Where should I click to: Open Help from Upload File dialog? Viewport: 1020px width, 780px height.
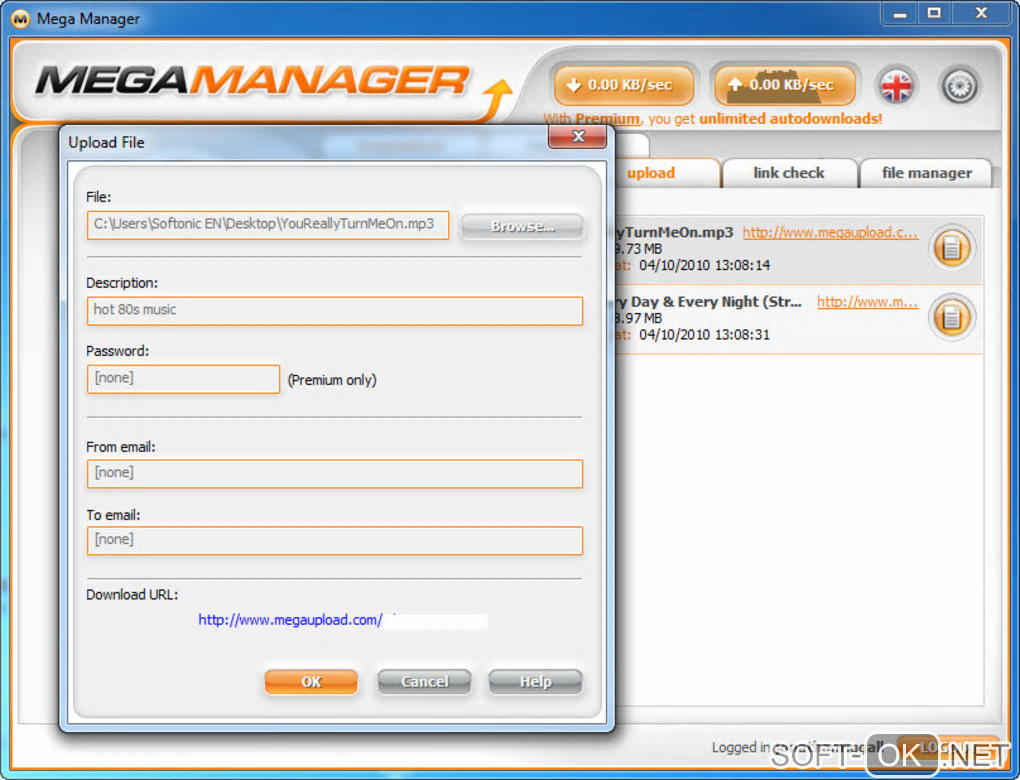click(x=535, y=682)
